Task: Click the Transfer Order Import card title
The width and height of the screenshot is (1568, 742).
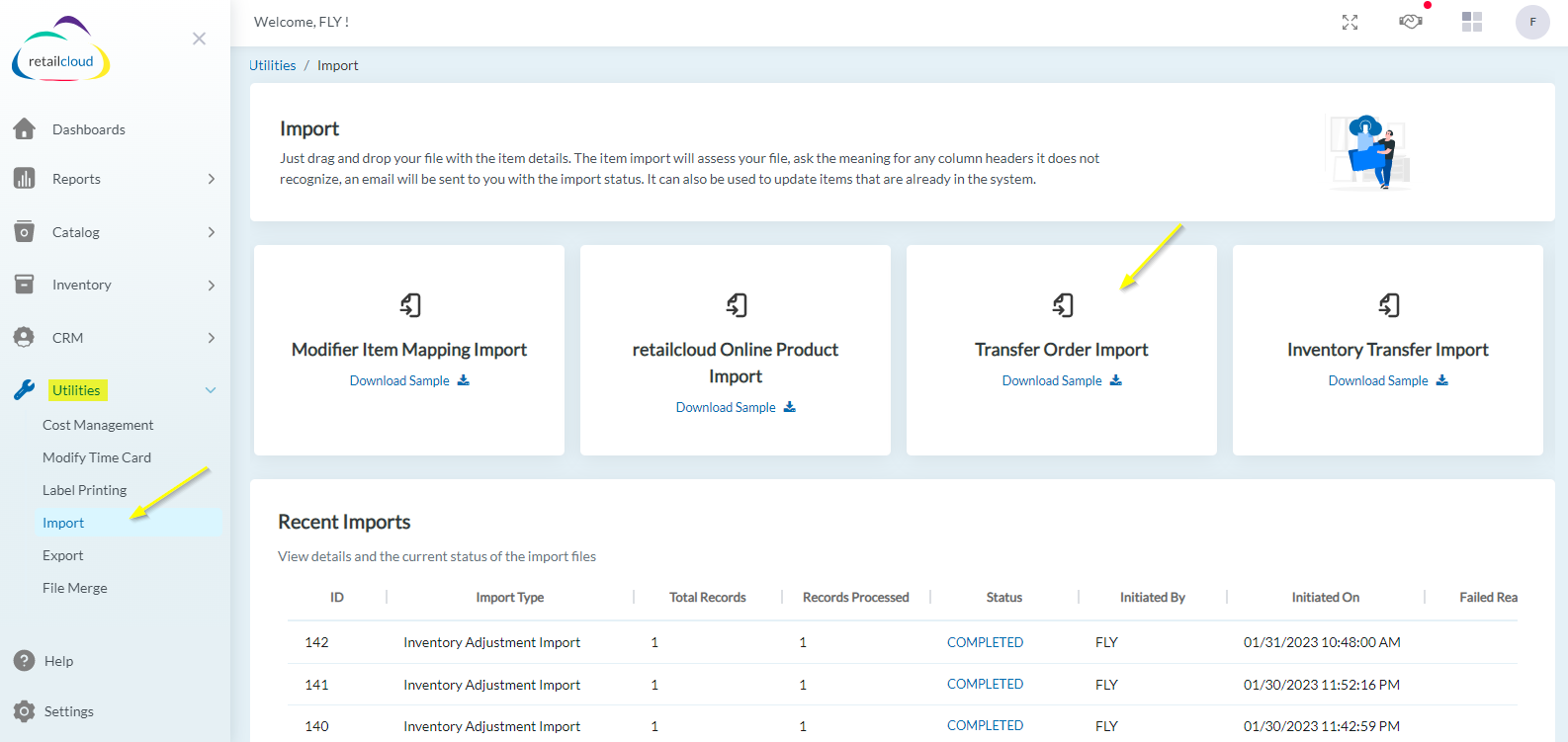Action: click(1062, 350)
